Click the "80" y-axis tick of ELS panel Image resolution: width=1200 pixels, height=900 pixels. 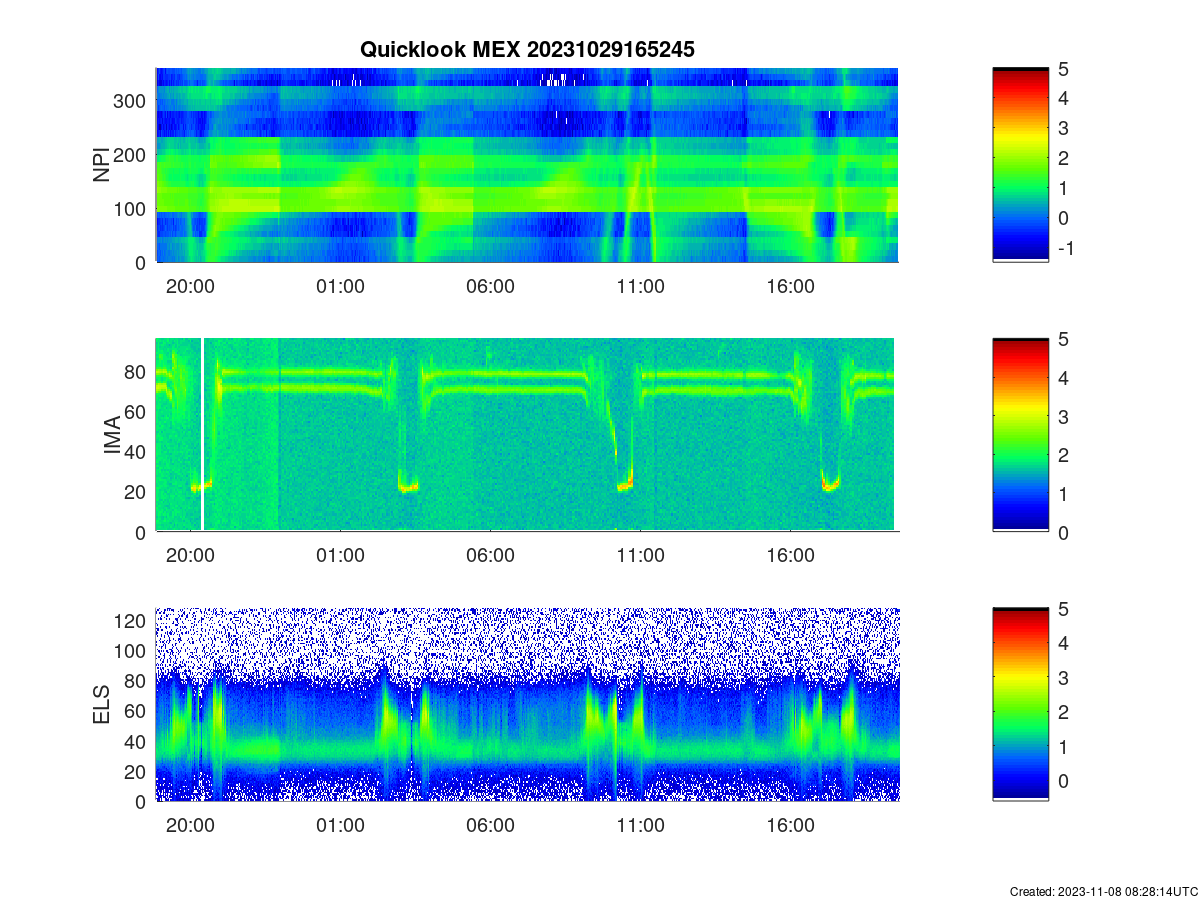tap(137, 681)
